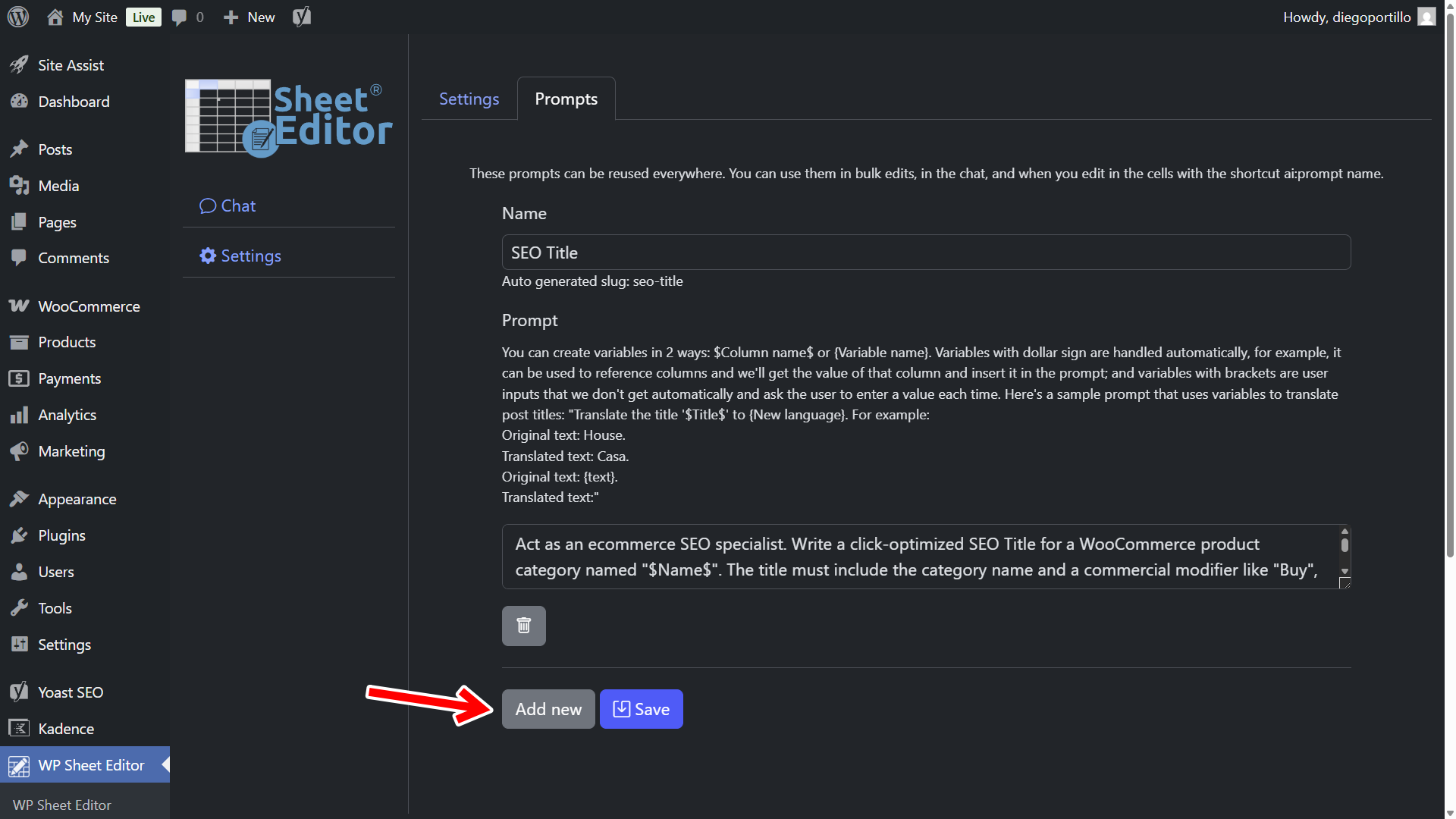Click the user avatar next to Howdy
The height and width of the screenshot is (819, 1456).
click(1426, 17)
